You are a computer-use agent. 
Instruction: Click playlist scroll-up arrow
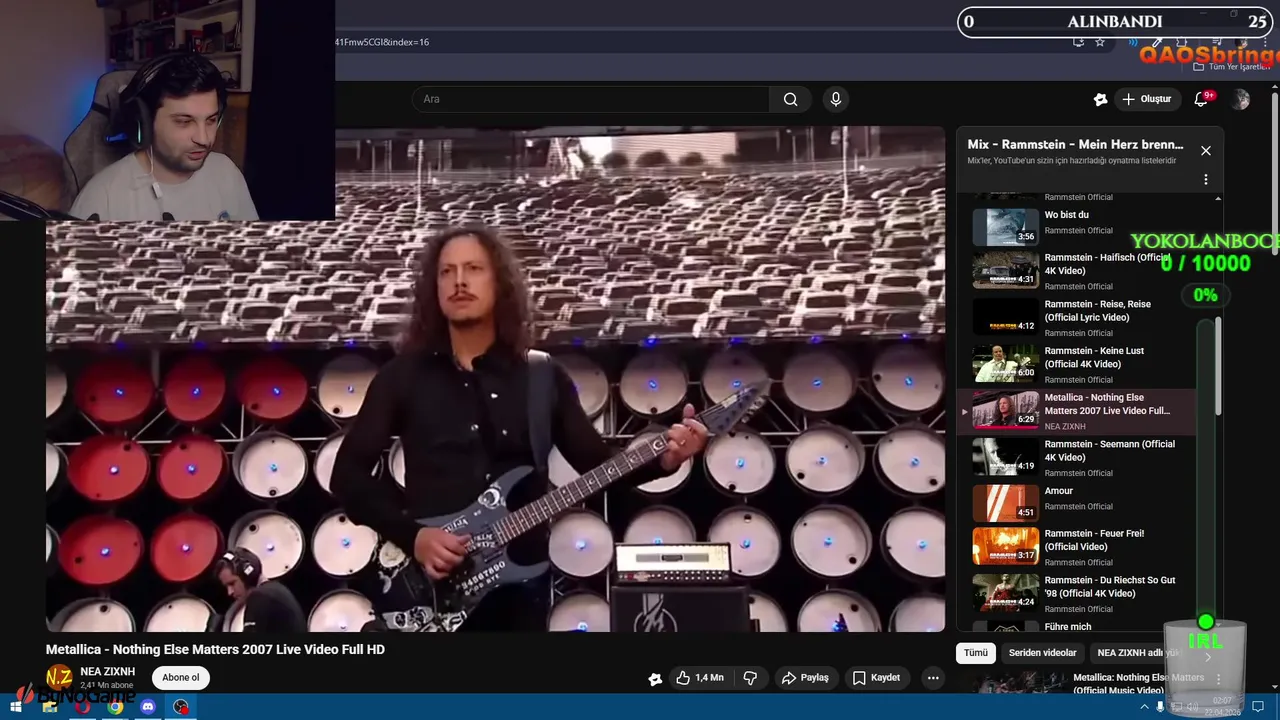[1218, 198]
